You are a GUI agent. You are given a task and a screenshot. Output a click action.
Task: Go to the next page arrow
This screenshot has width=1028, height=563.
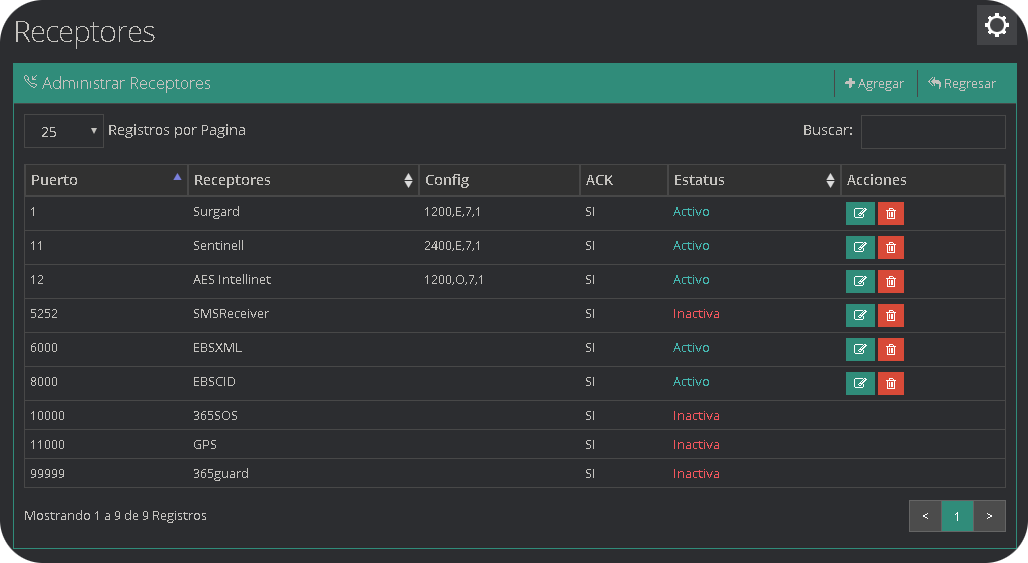pyautogui.click(x=989, y=516)
